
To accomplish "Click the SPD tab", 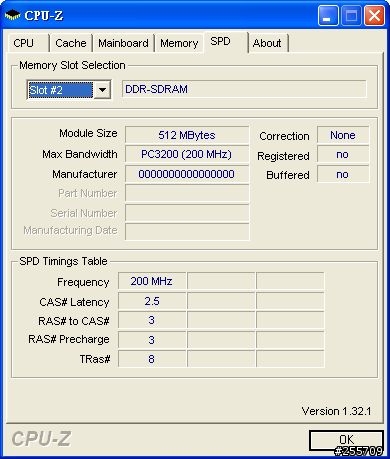I will point(226,42).
